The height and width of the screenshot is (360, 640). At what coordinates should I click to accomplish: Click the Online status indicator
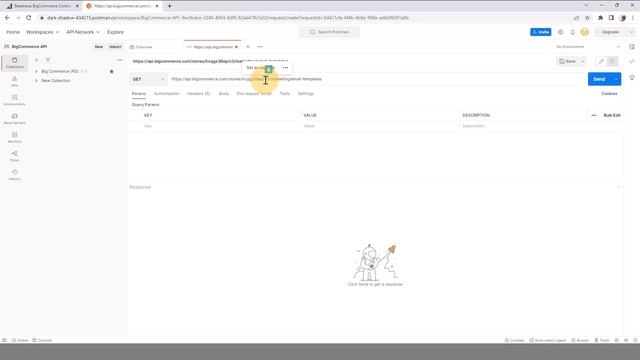coord(20,340)
